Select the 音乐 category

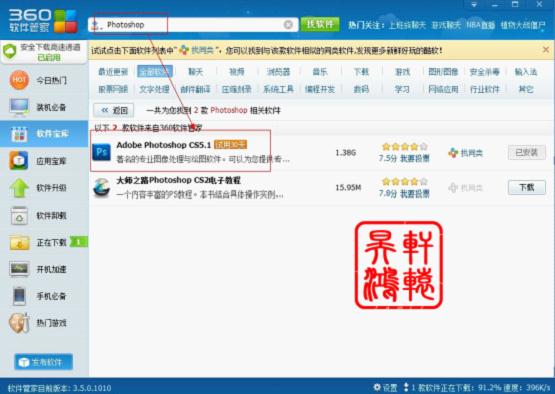320,72
